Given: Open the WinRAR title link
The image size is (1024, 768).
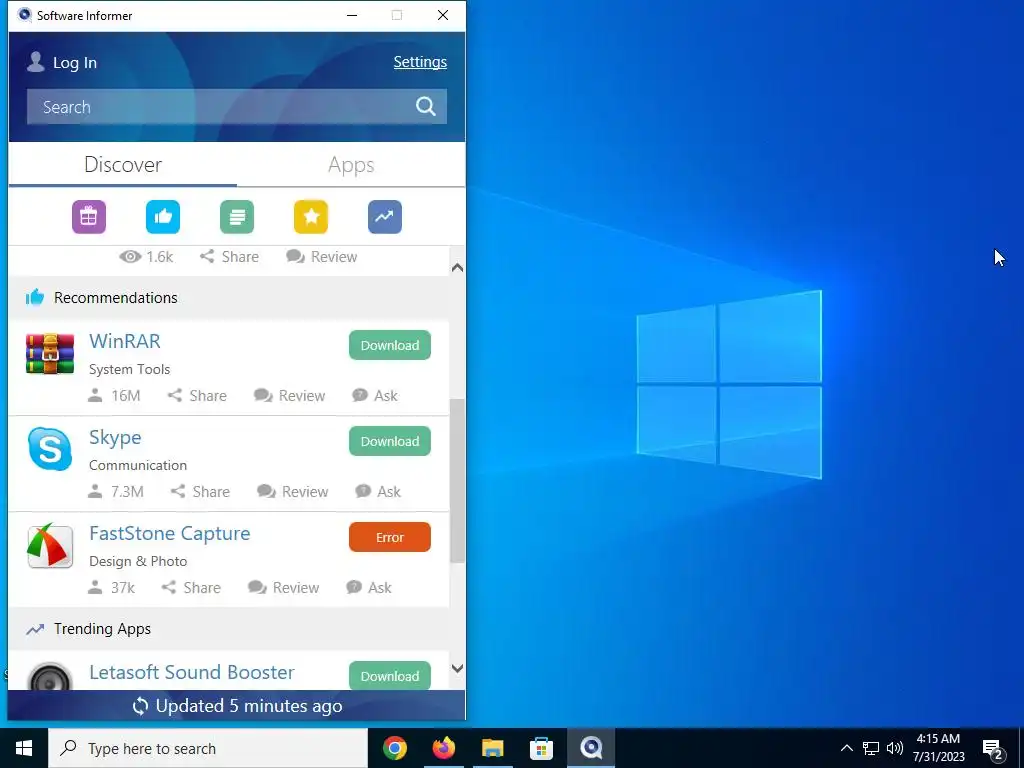Looking at the screenshot, I should click(125, 341).
